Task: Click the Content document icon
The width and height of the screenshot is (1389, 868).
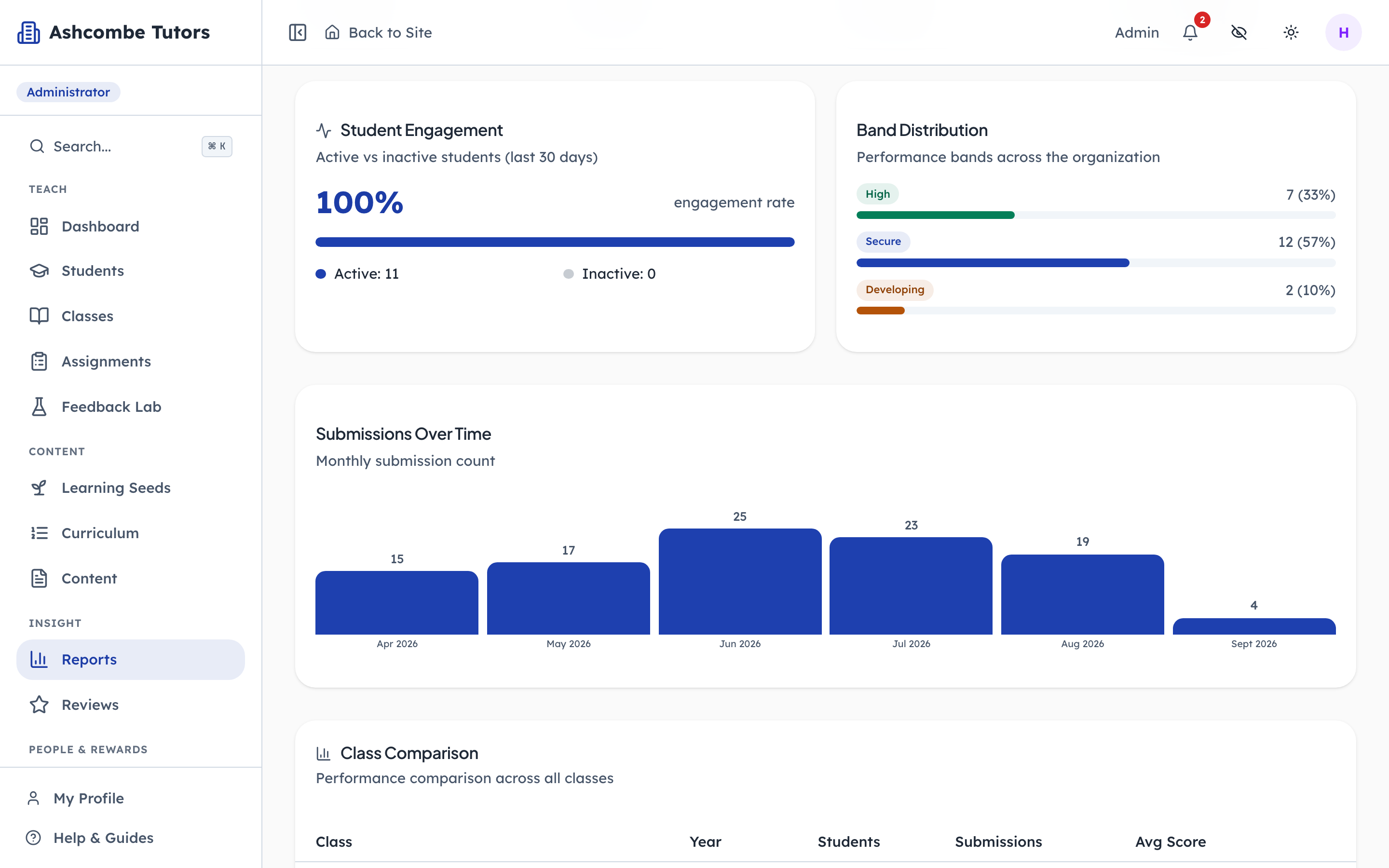Action: point(39,578)
